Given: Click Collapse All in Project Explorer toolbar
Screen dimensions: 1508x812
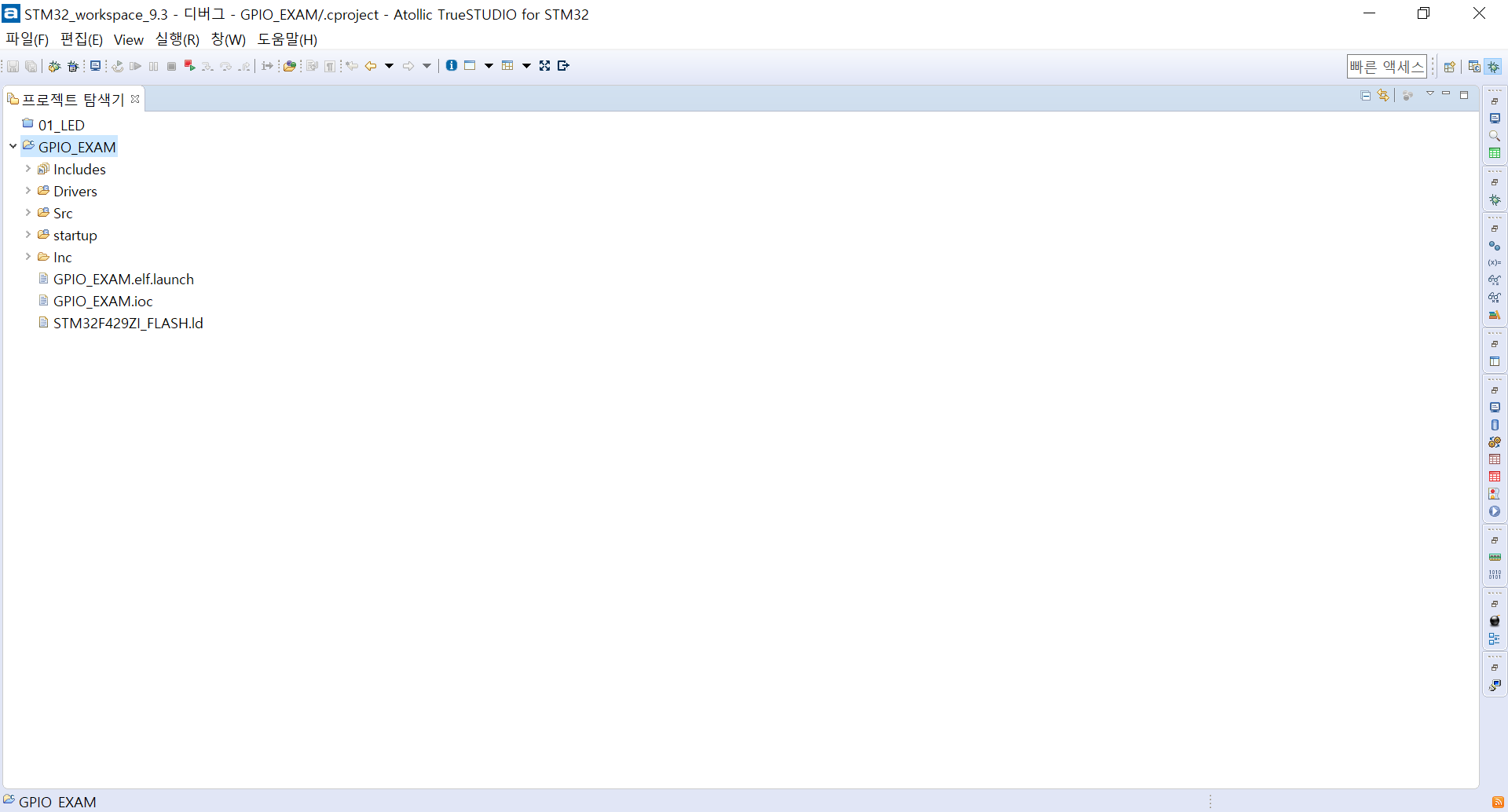Looking at the screenshot, I should (x=1366, y=96).
